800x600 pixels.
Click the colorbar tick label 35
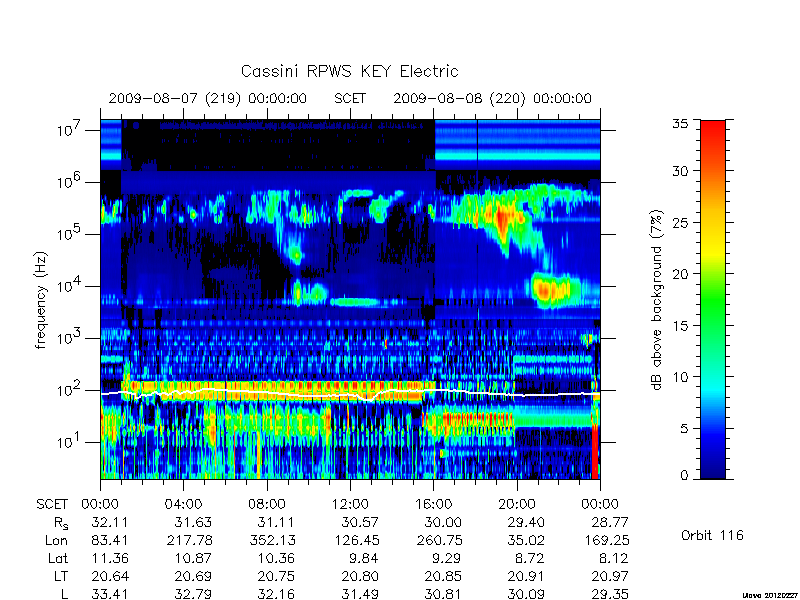tap(680, 124)
